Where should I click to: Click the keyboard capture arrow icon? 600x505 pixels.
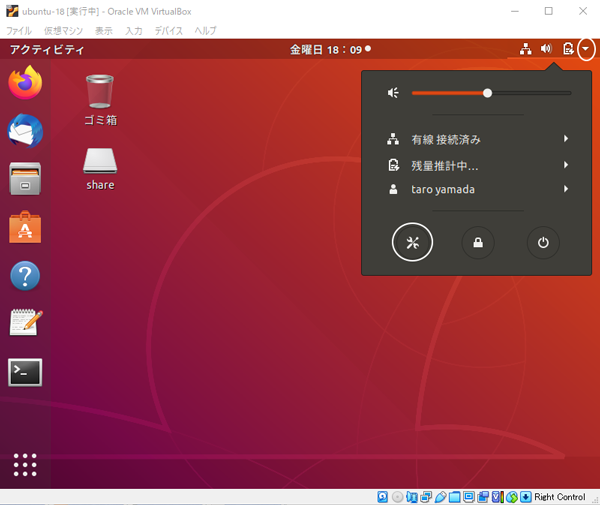(526, 497)
